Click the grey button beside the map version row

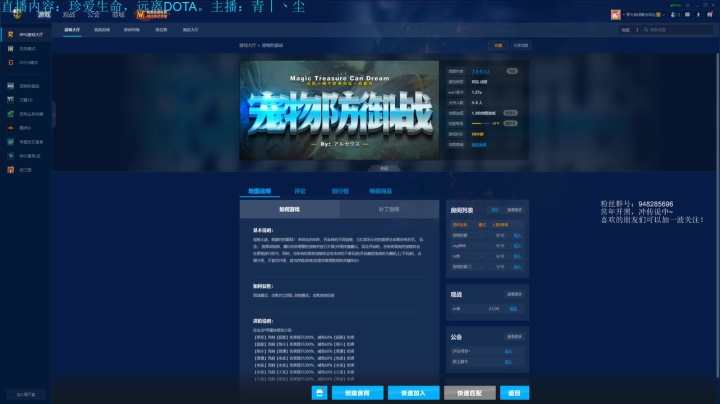[x=510, y=113]
